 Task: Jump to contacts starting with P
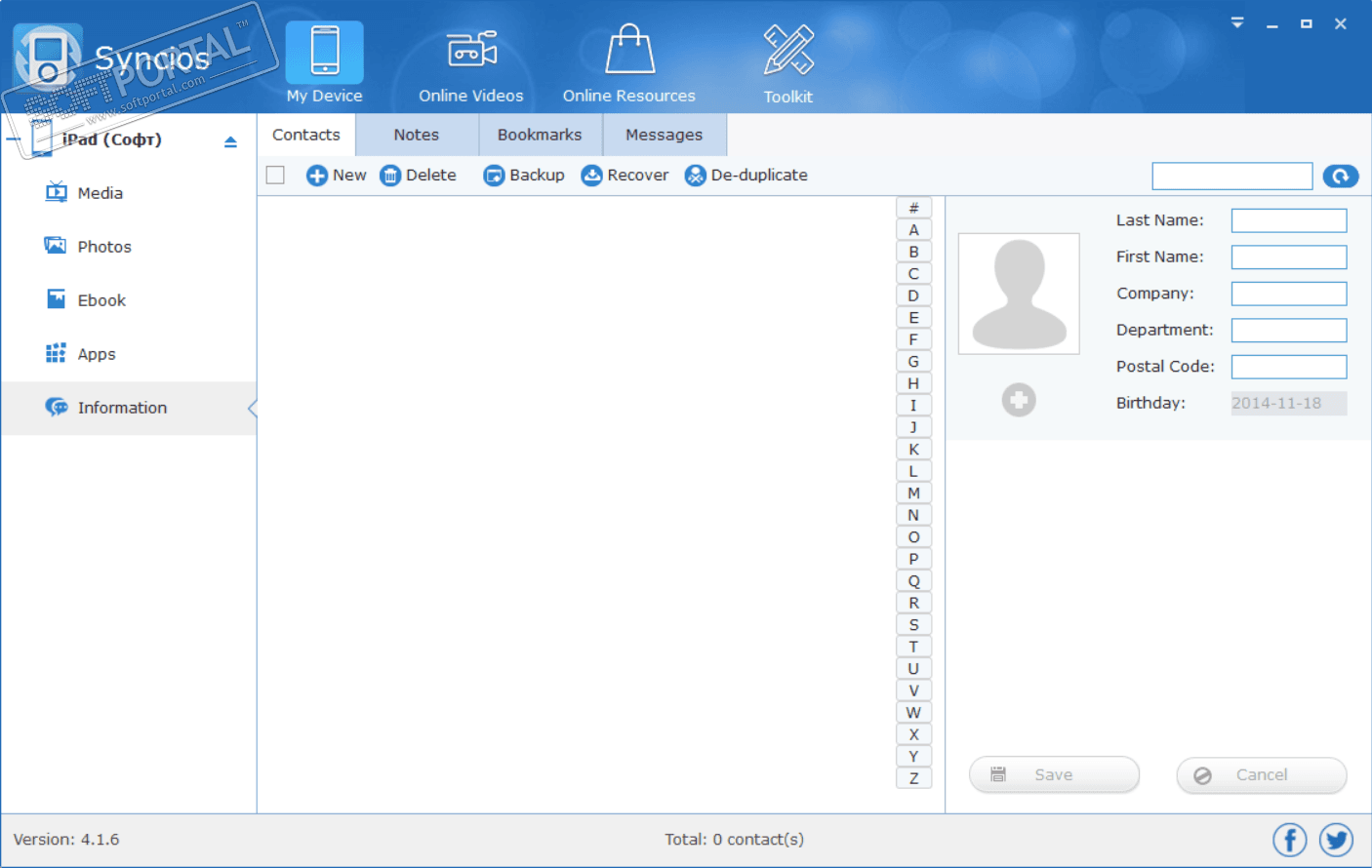pos(913,559)
